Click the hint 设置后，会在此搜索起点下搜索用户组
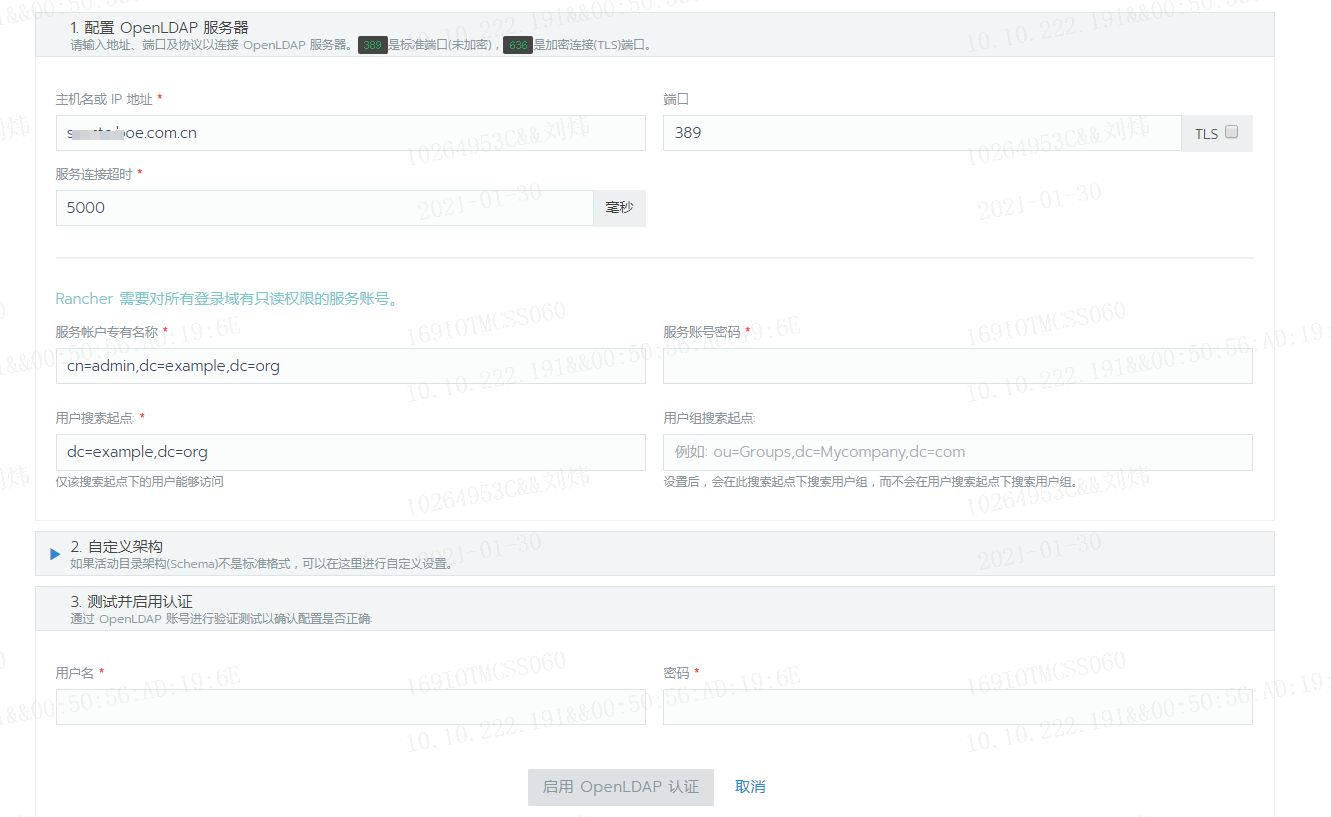 (x=870, y=481)
